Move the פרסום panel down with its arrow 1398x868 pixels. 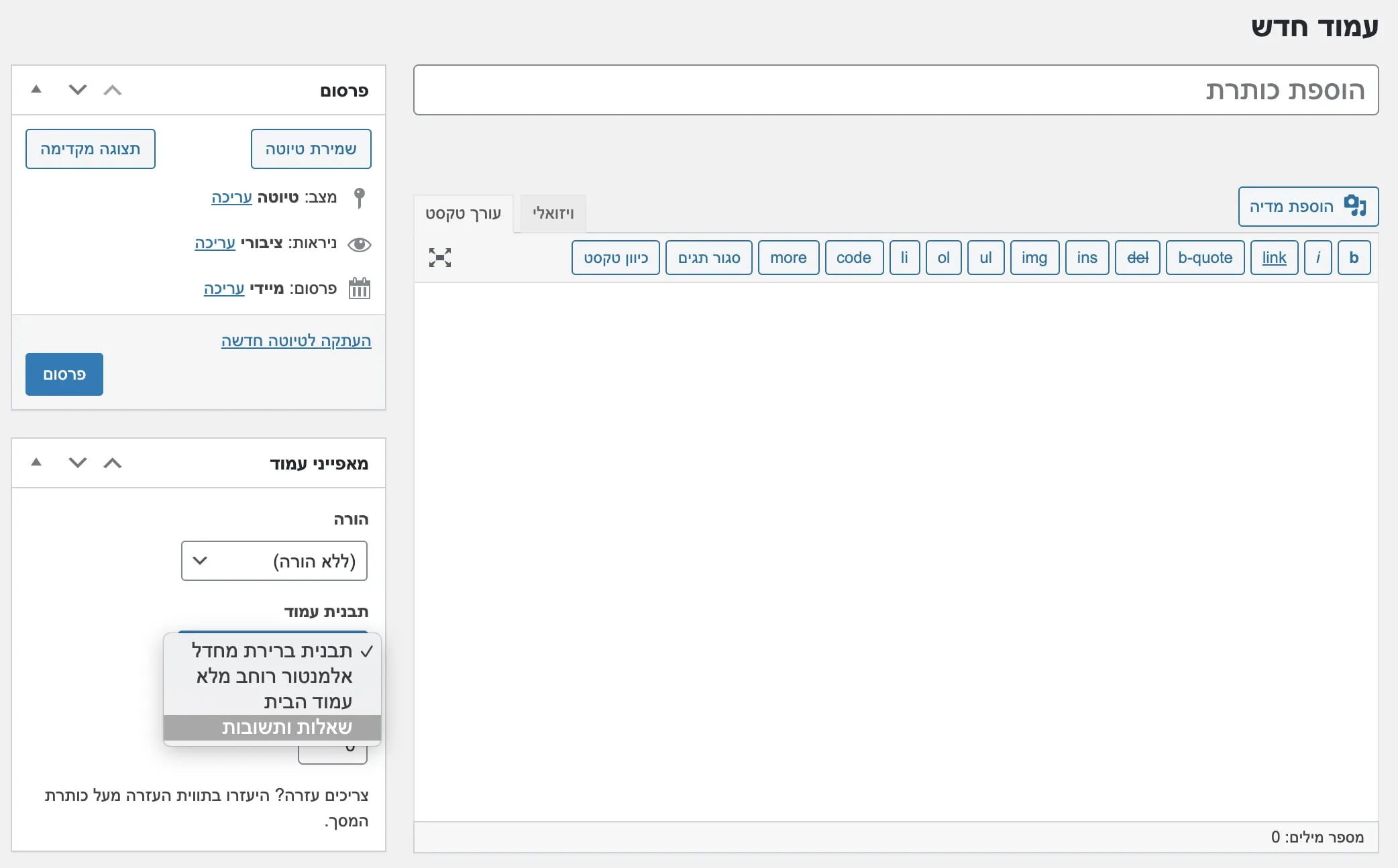78,90
